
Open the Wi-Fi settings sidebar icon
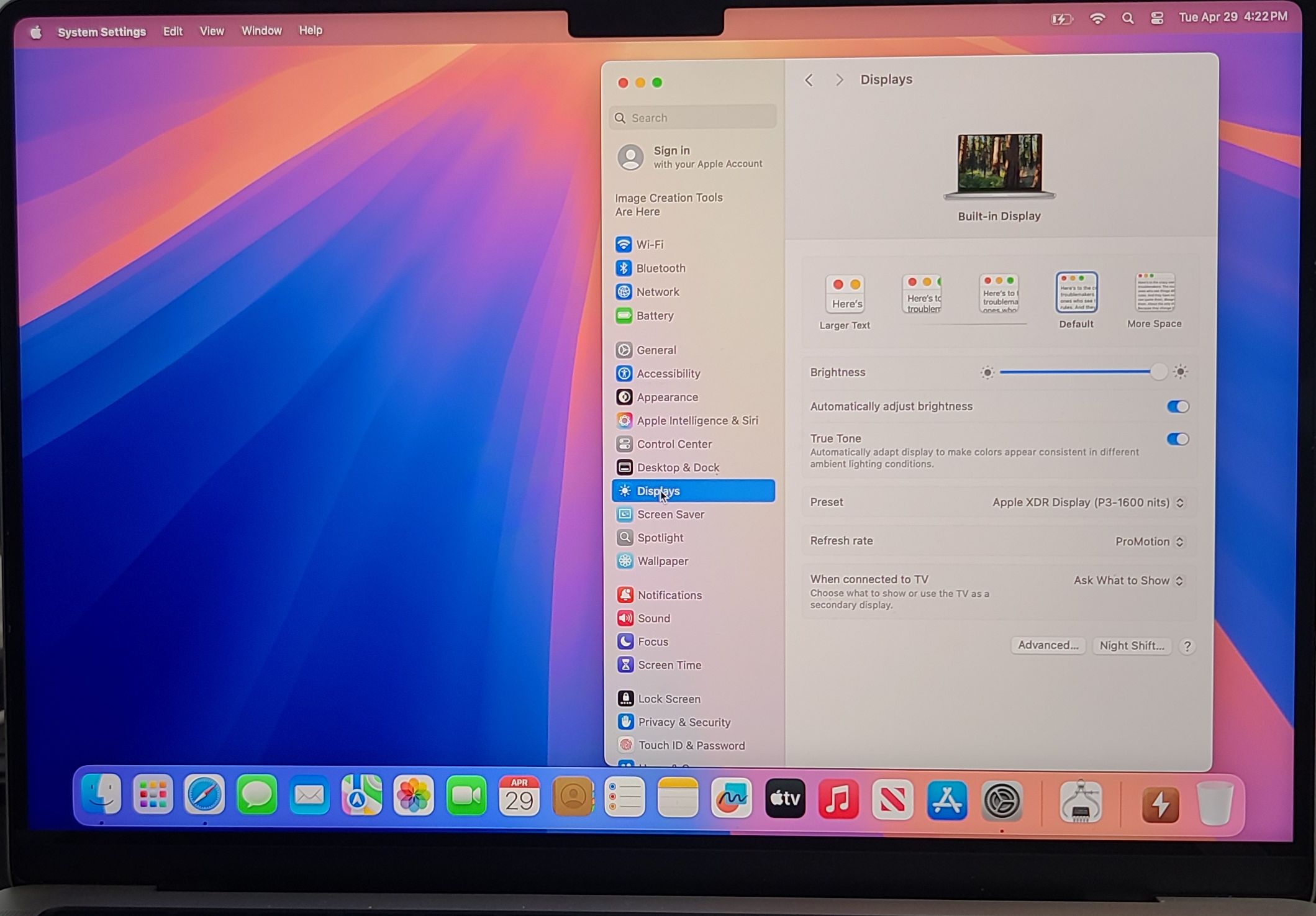point(624,245)
